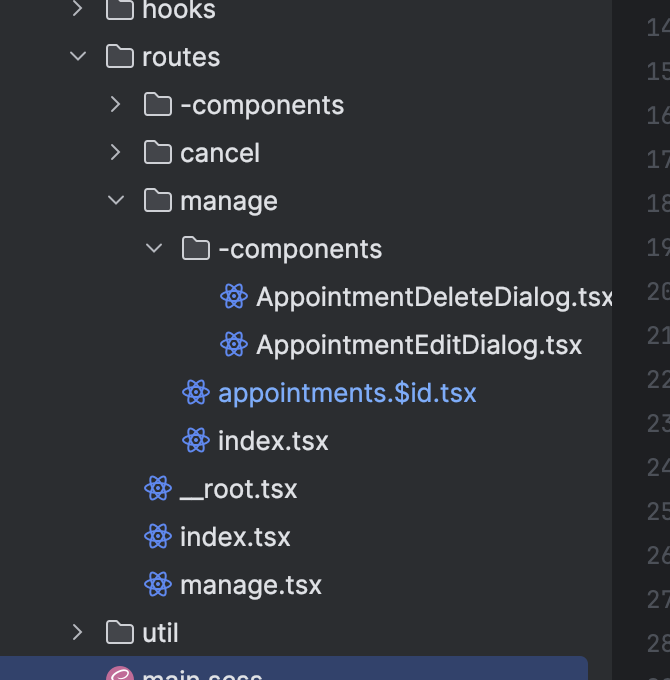Collapse the -components folder inside manage
The image size is (670, 680).
point(154,248)
